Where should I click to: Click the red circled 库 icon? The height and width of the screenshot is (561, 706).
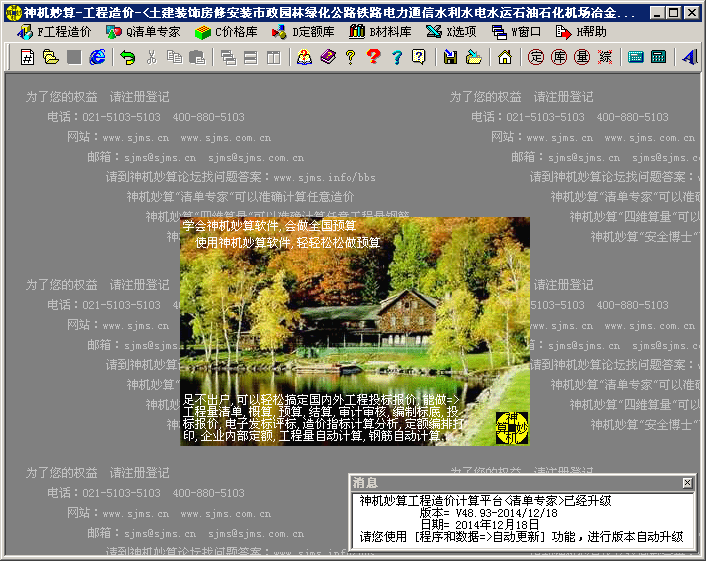point(559,57)
